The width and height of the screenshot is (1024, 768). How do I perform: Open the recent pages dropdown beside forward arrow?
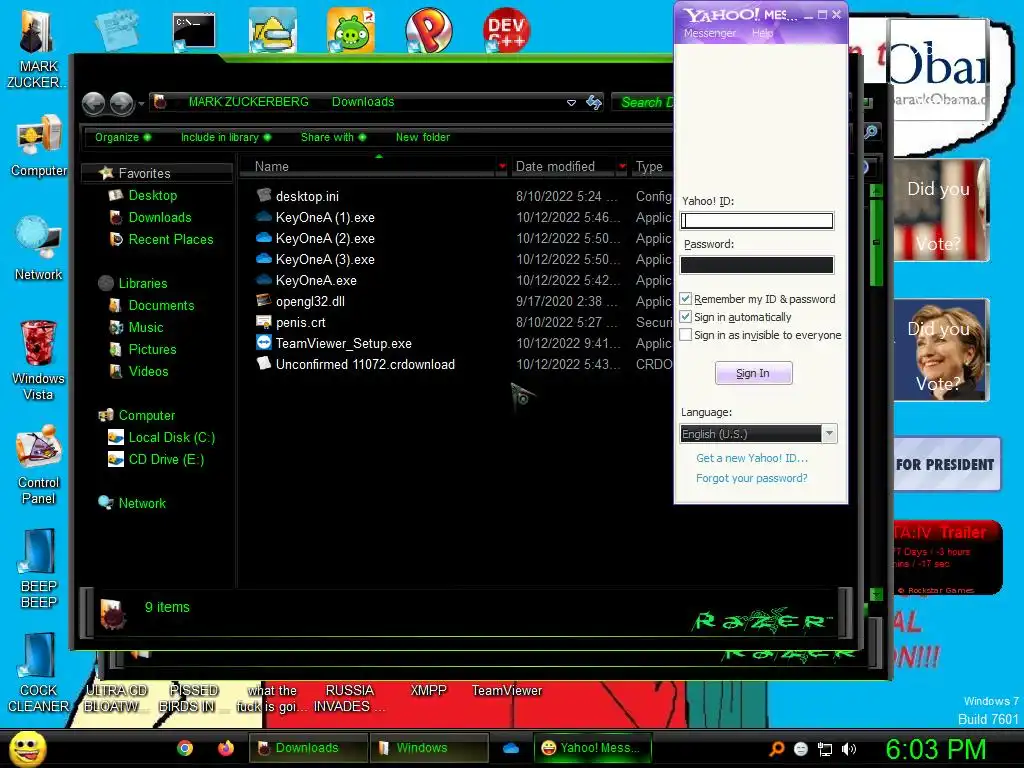tap(141, 104)
